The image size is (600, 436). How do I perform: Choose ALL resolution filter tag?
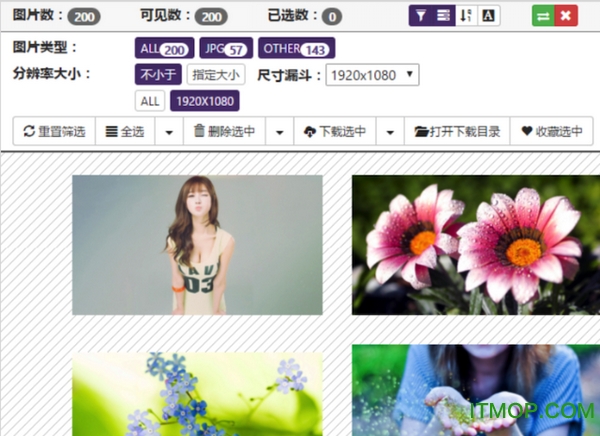150,101
